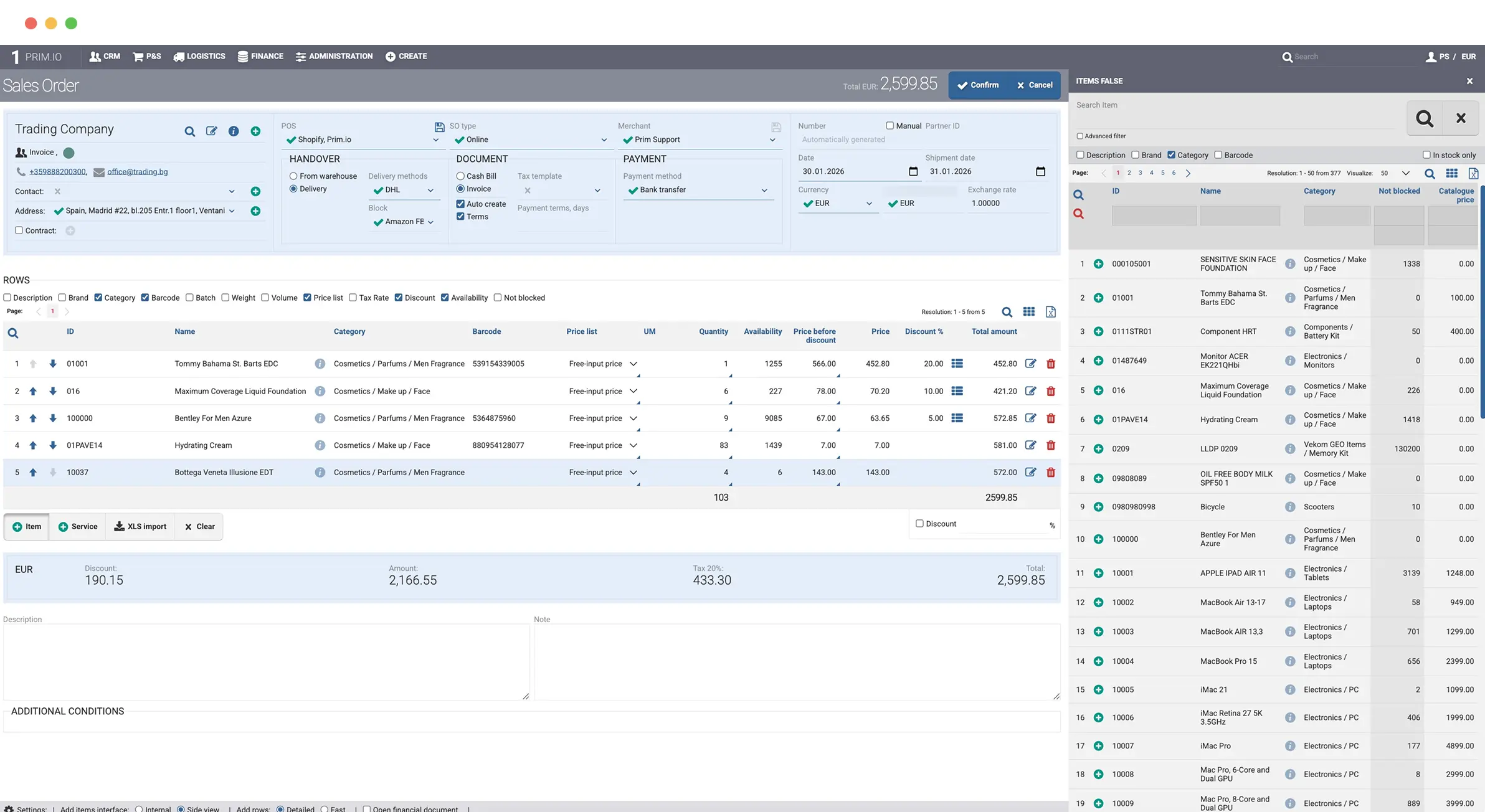This screenshot has height=812, width=1485.
Task: Show info for Bentley For Men Azure row
Action: (x=320, y=418)
